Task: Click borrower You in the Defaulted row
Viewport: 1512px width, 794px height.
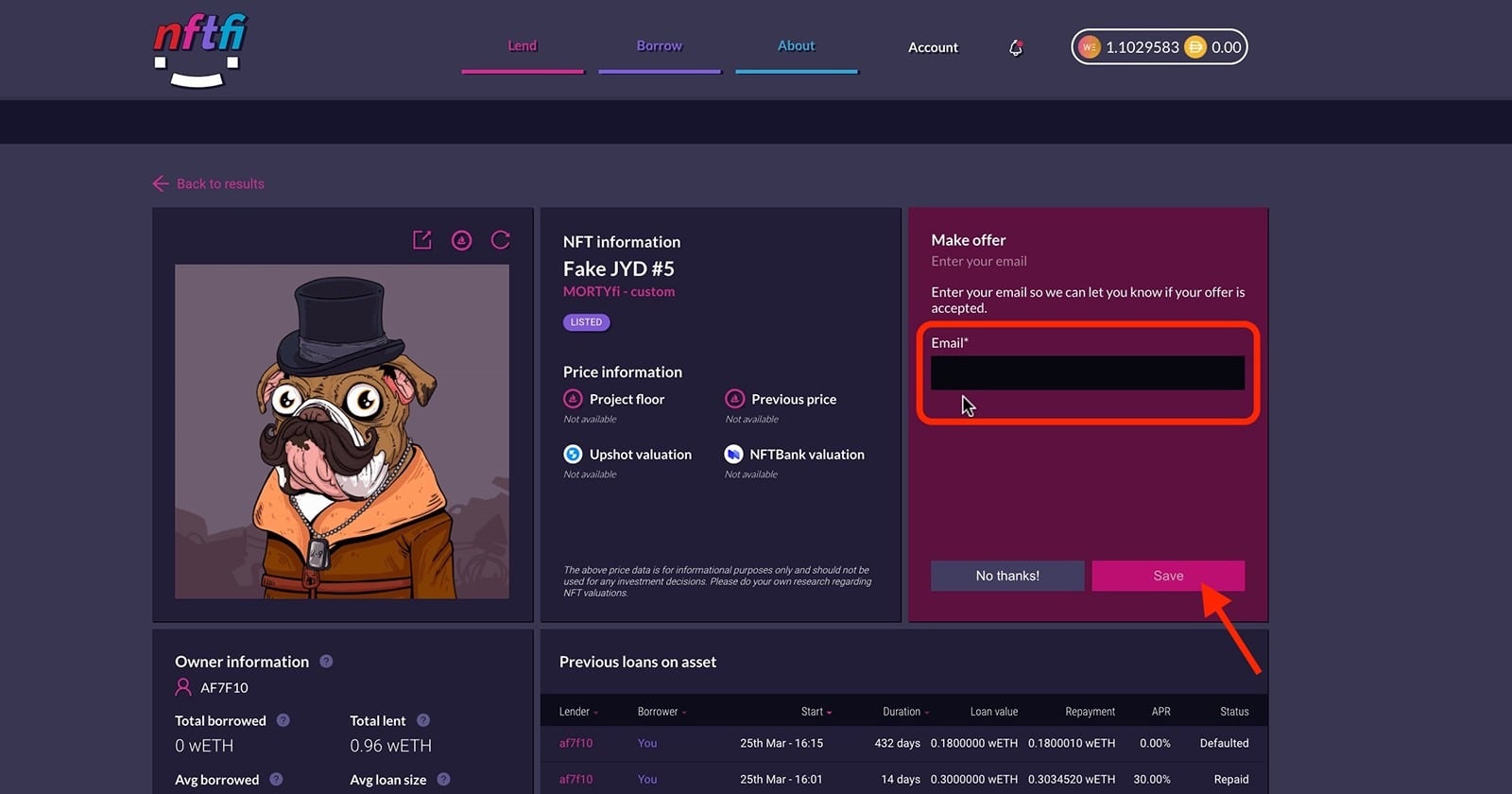Action: [647, 743]
